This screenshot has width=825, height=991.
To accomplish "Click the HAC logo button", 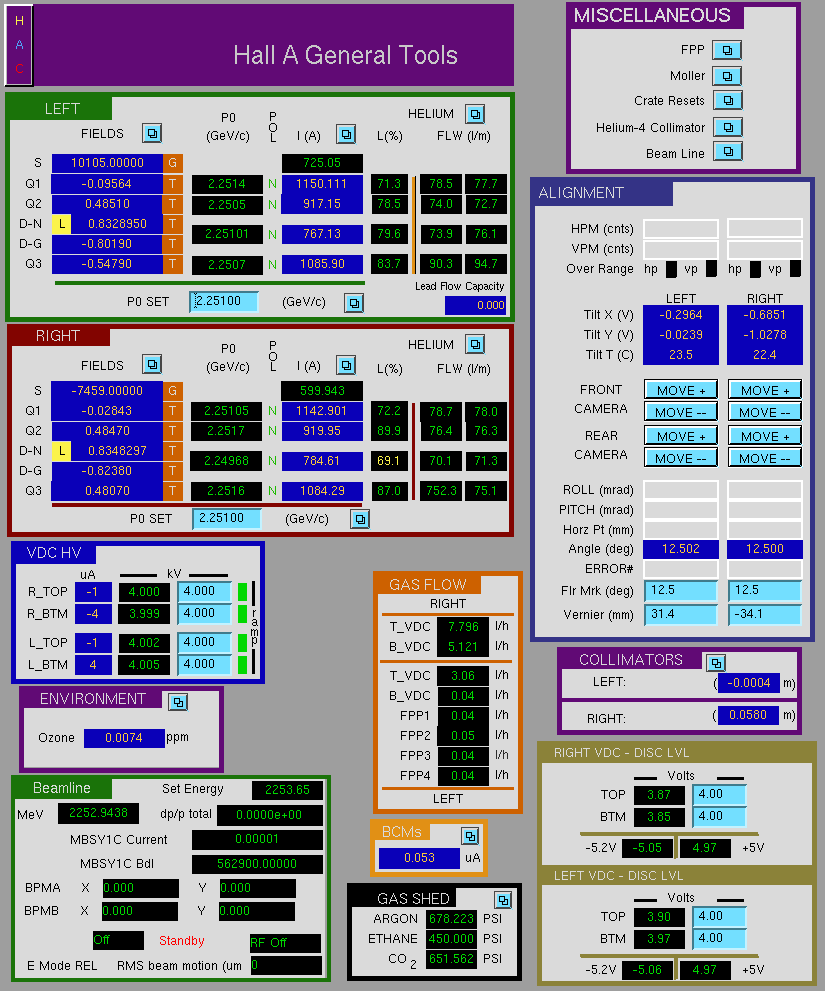I will pyautogui.click(x=19, y=45).
